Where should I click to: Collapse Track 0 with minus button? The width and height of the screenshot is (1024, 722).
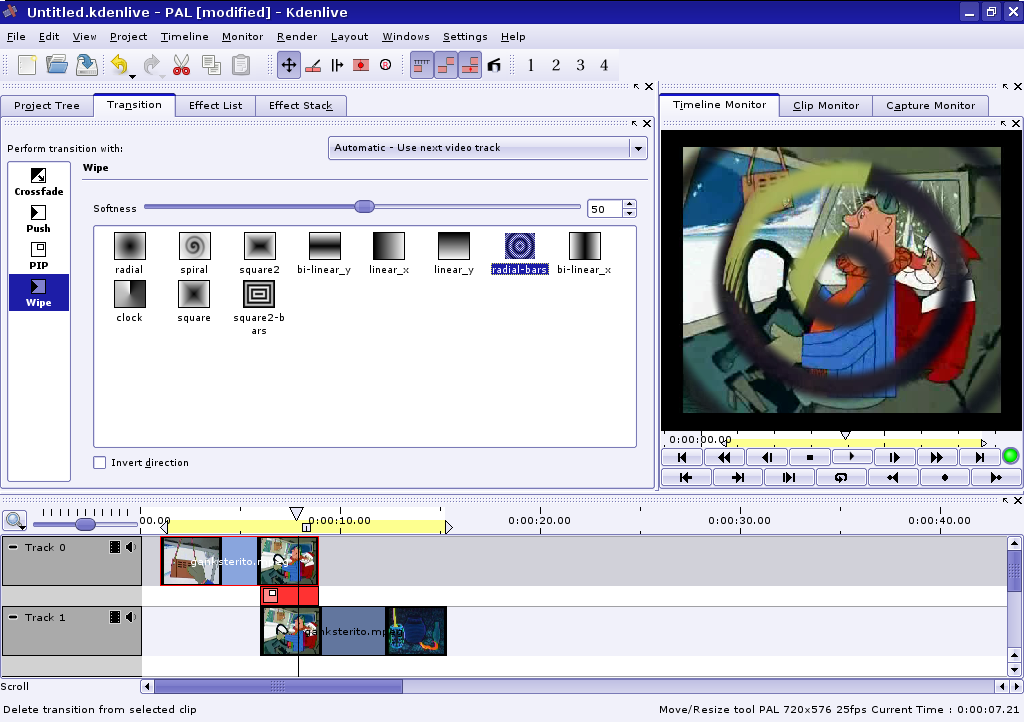(13, 547)
